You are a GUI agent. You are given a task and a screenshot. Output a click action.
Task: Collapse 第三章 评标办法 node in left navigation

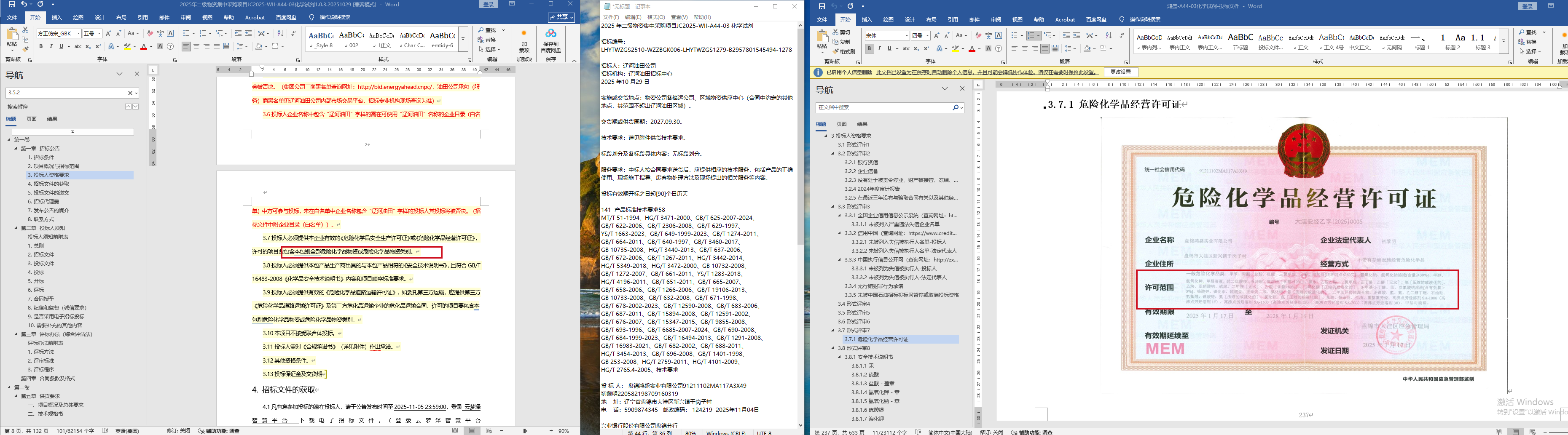pyautogui.click(x=16, y=334)
